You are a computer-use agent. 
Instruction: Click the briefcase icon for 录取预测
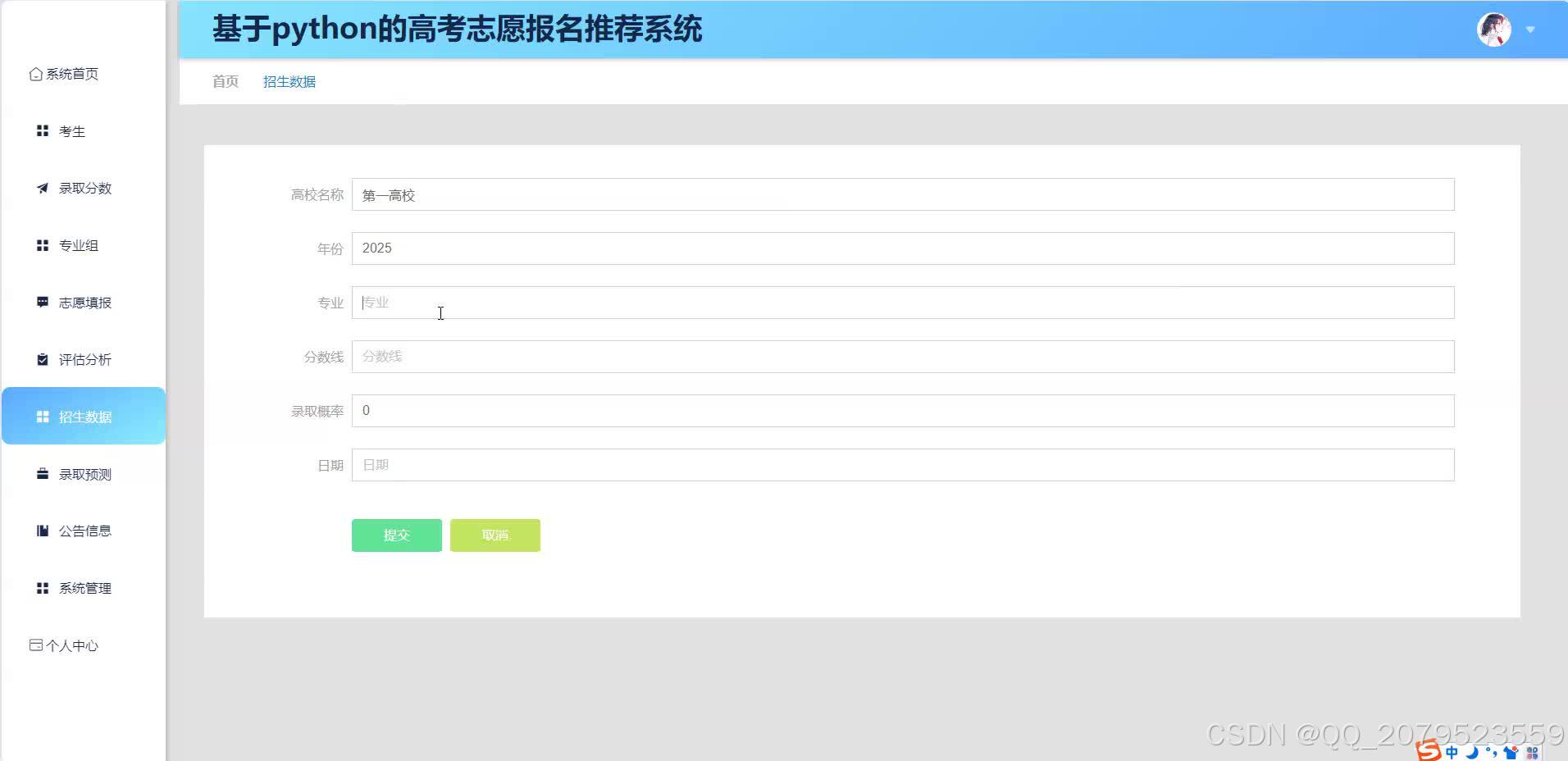(x=43, y=474)
